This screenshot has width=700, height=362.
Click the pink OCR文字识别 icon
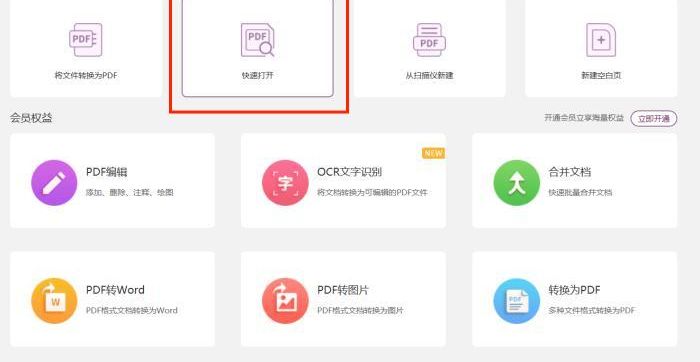pos(285,183)
